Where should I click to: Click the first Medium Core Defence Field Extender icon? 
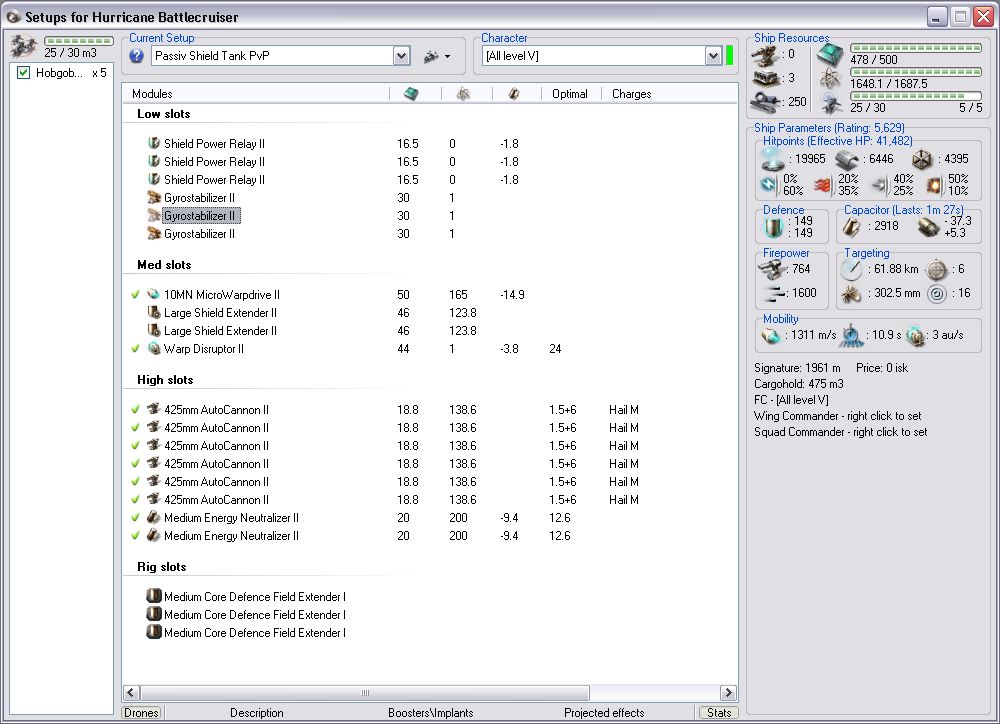pyautogui.click(x=154, y=596)
